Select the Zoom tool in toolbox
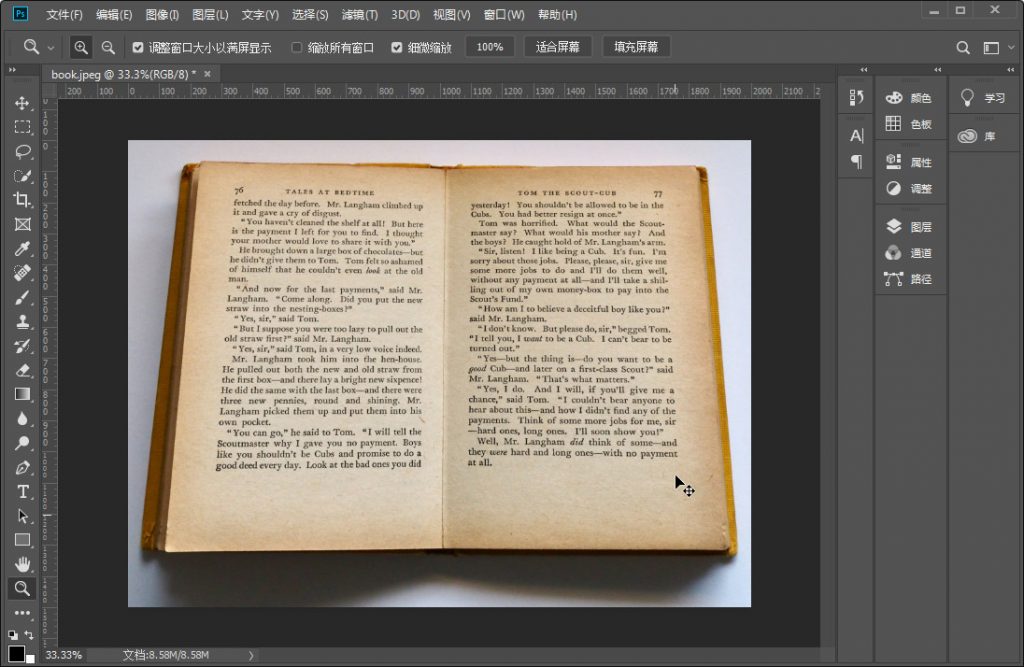 tap(22, 588)
